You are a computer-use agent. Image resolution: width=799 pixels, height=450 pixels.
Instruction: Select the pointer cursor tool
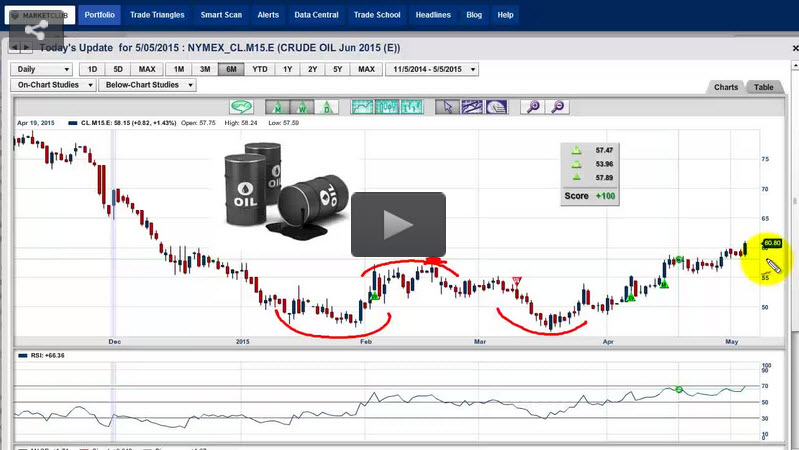coord(447,107)
